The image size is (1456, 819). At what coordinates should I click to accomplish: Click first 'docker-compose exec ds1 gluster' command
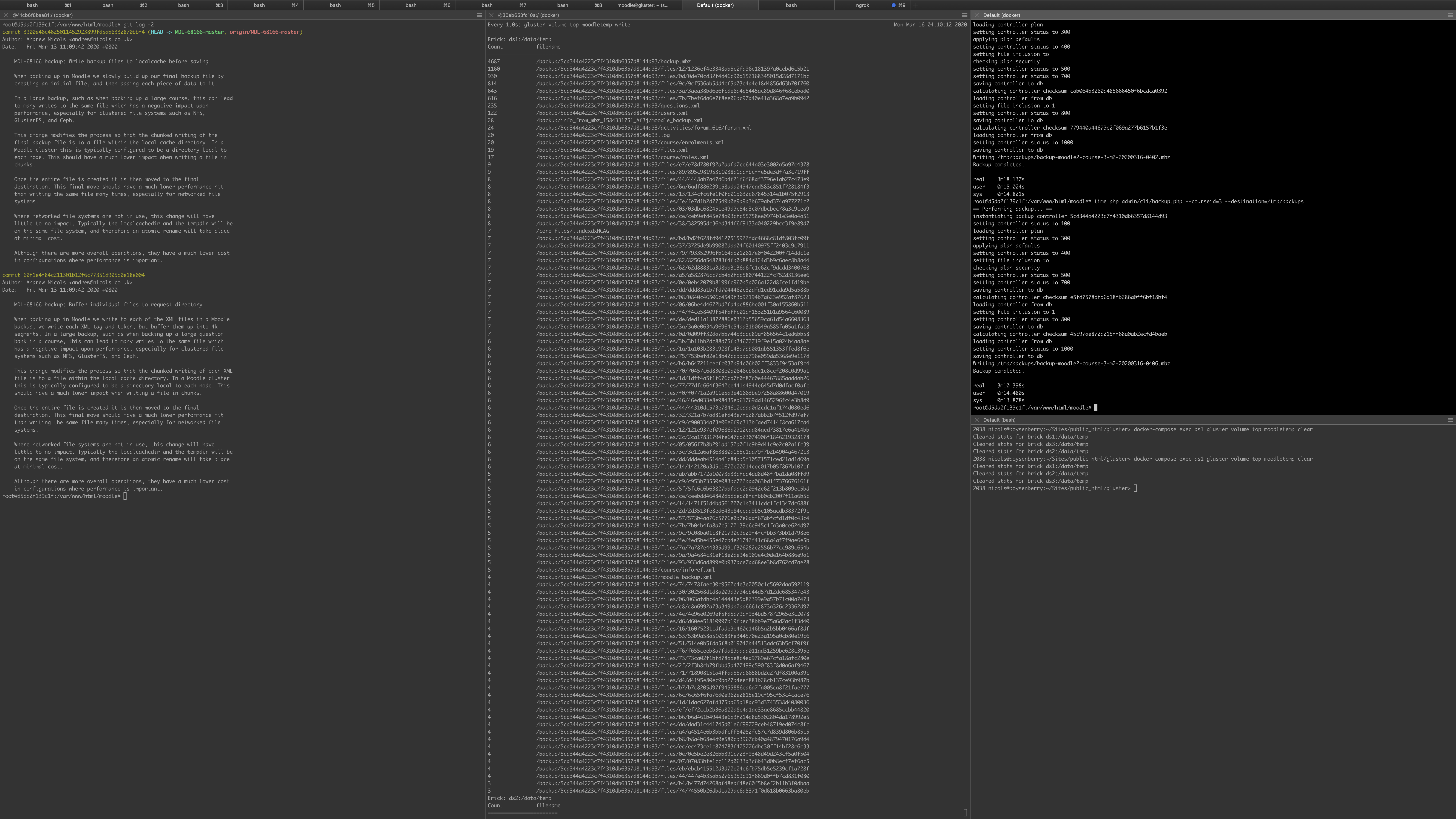[1223, 430]
